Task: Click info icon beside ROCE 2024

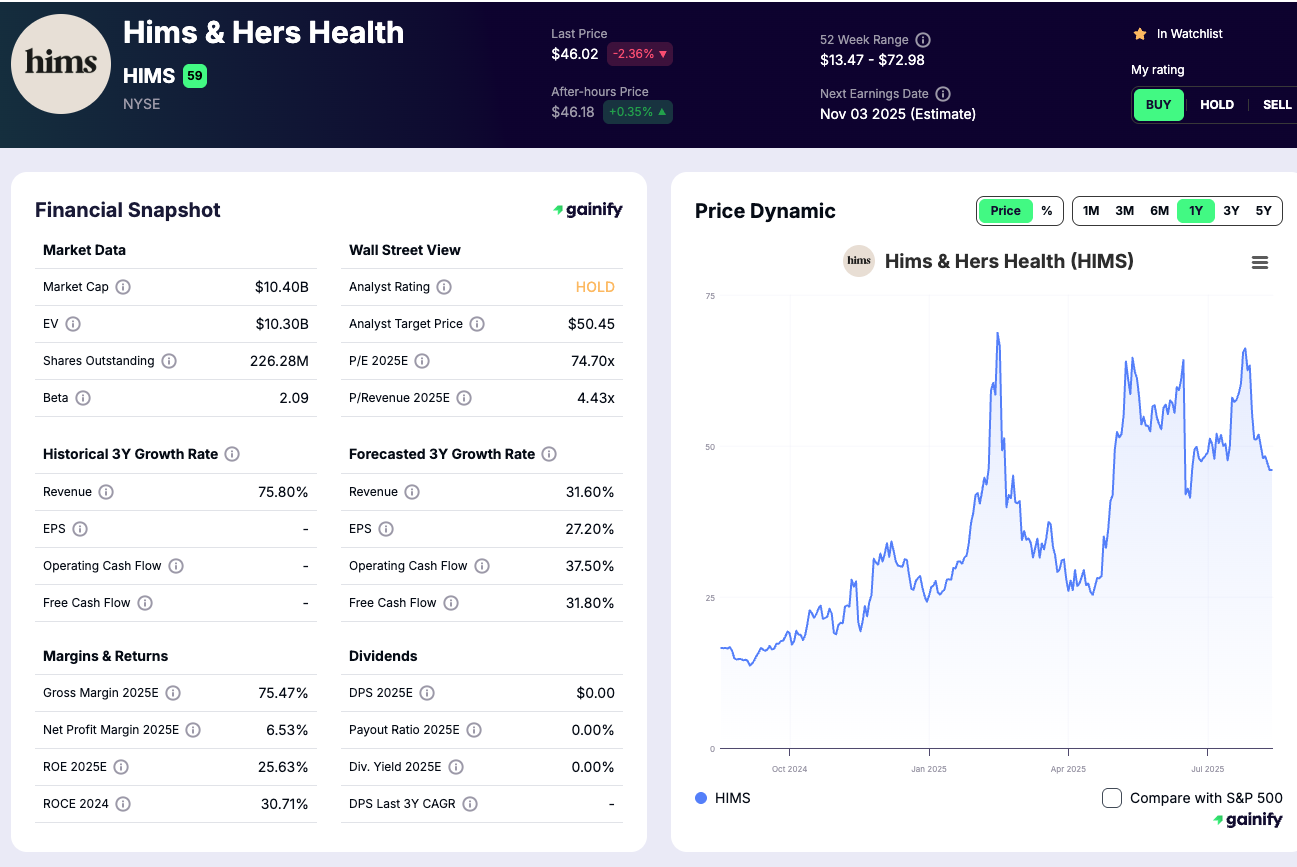Action: (123, 804)
